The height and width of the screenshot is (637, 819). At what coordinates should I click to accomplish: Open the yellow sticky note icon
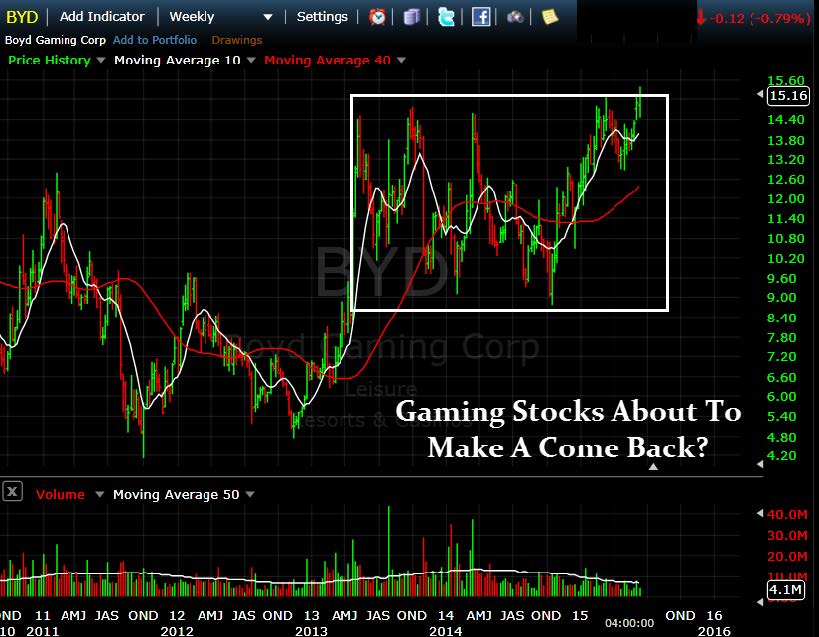coord(549,17)
